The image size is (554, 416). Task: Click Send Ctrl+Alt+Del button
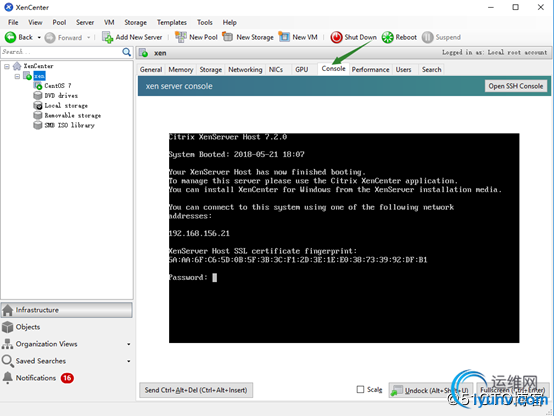click(x=196, y=390)
